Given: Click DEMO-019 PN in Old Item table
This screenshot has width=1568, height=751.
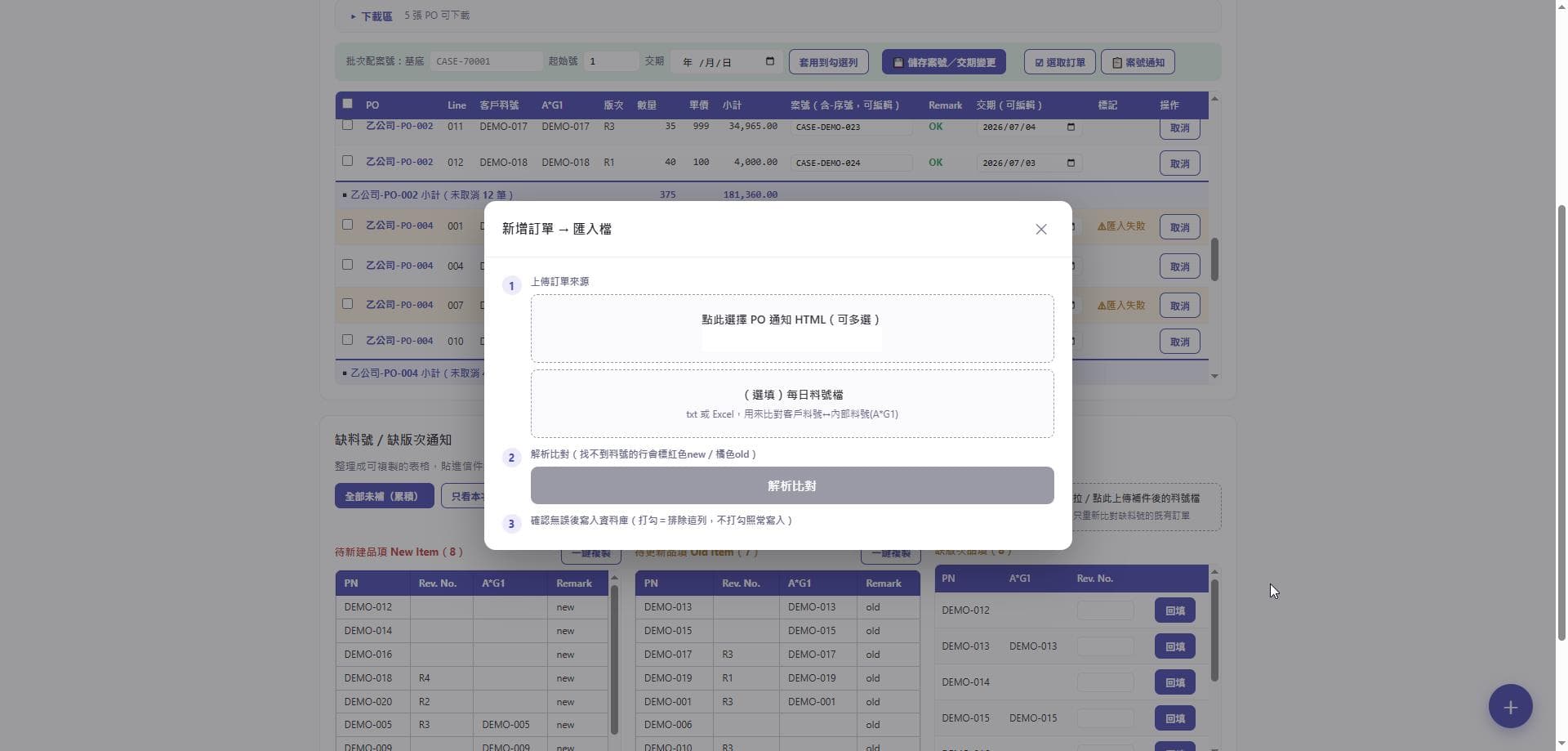Looking at the screenshot, I should 668,678.
